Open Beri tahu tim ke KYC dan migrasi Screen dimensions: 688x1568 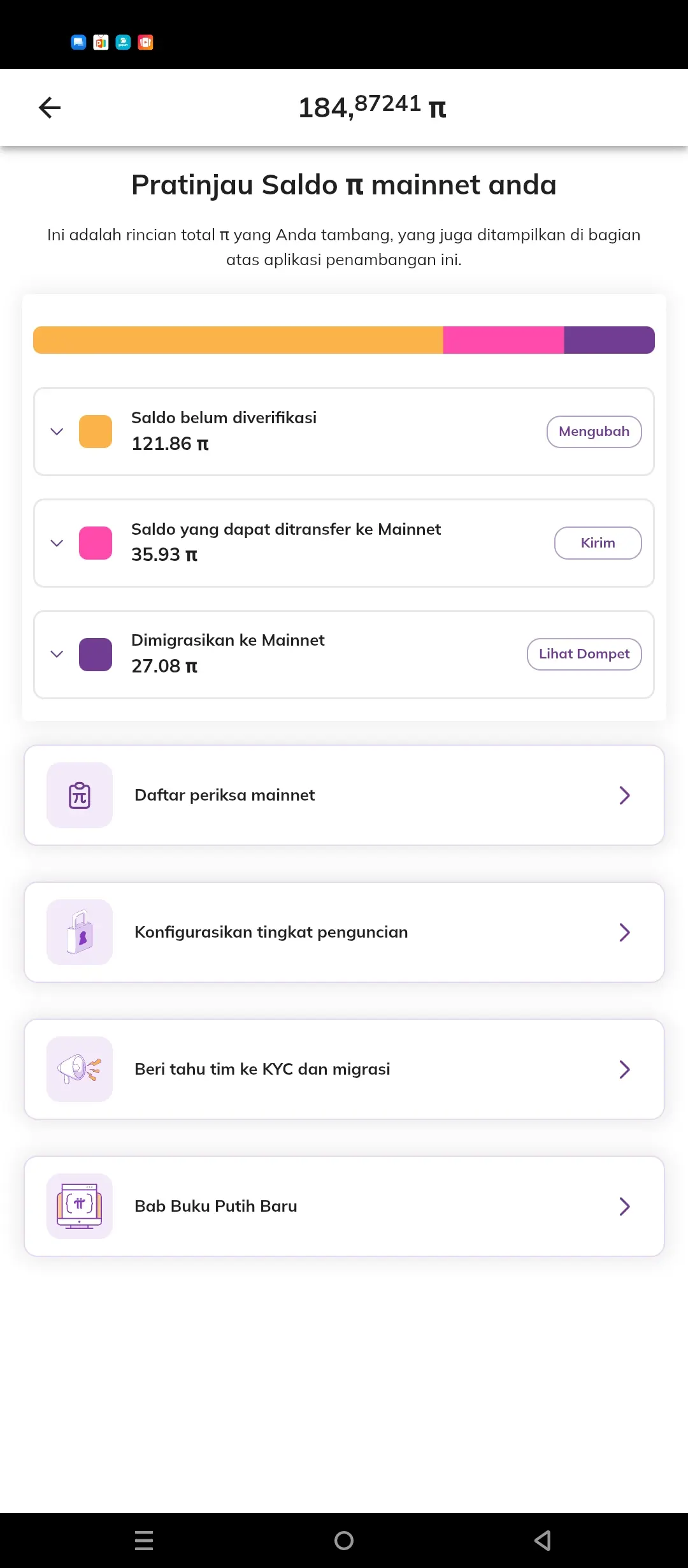pos(344,1070)
